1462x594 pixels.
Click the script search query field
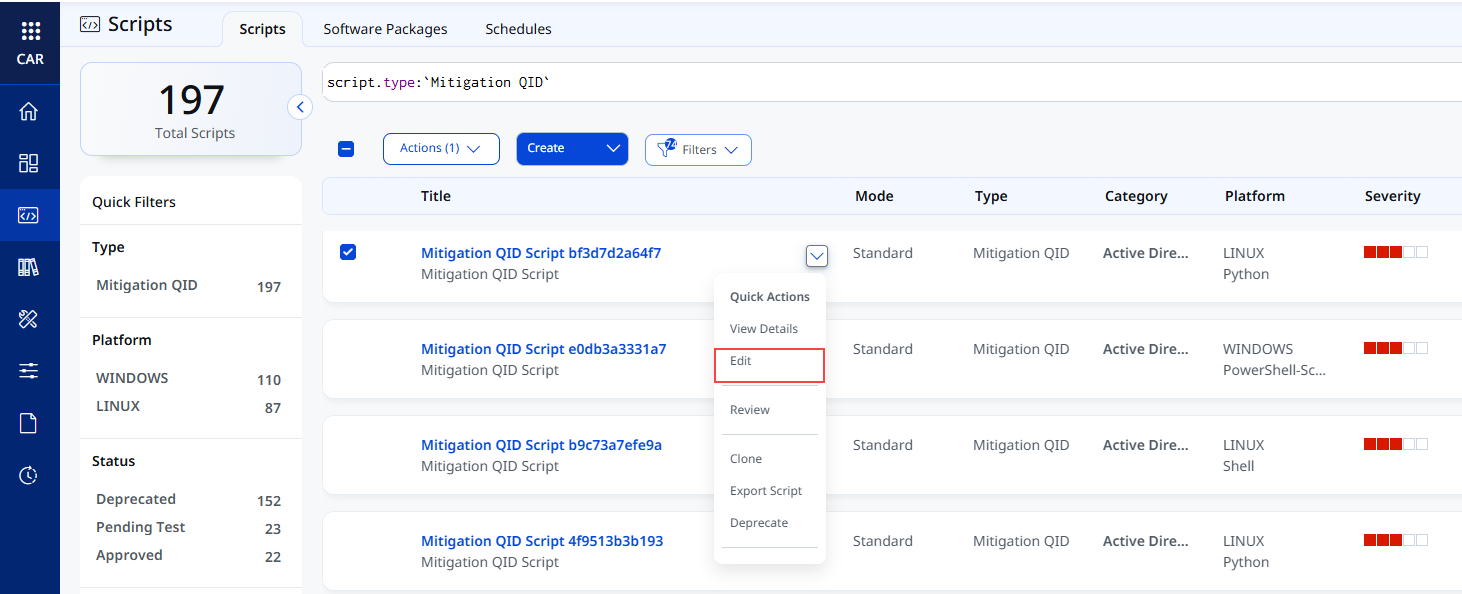892,82
